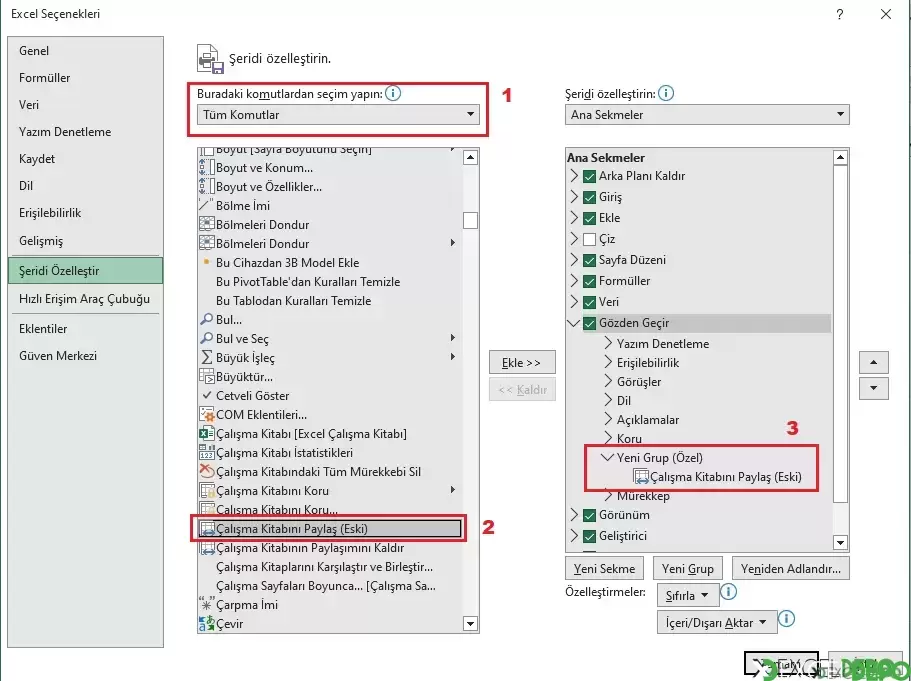911x681 pixels.
Task: Click the magnifier icon next to Bul...
Action: point(206,320)
